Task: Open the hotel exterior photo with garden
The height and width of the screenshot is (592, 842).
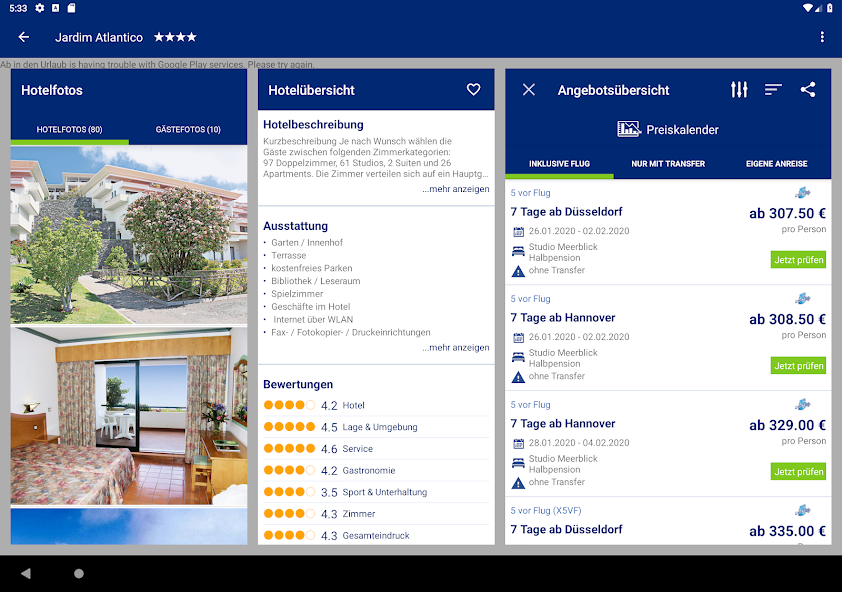Action: click(129, 235)
